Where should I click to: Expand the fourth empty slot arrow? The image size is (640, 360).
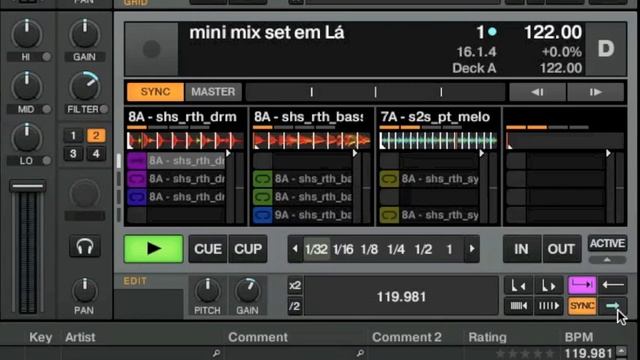coord(608,153)
